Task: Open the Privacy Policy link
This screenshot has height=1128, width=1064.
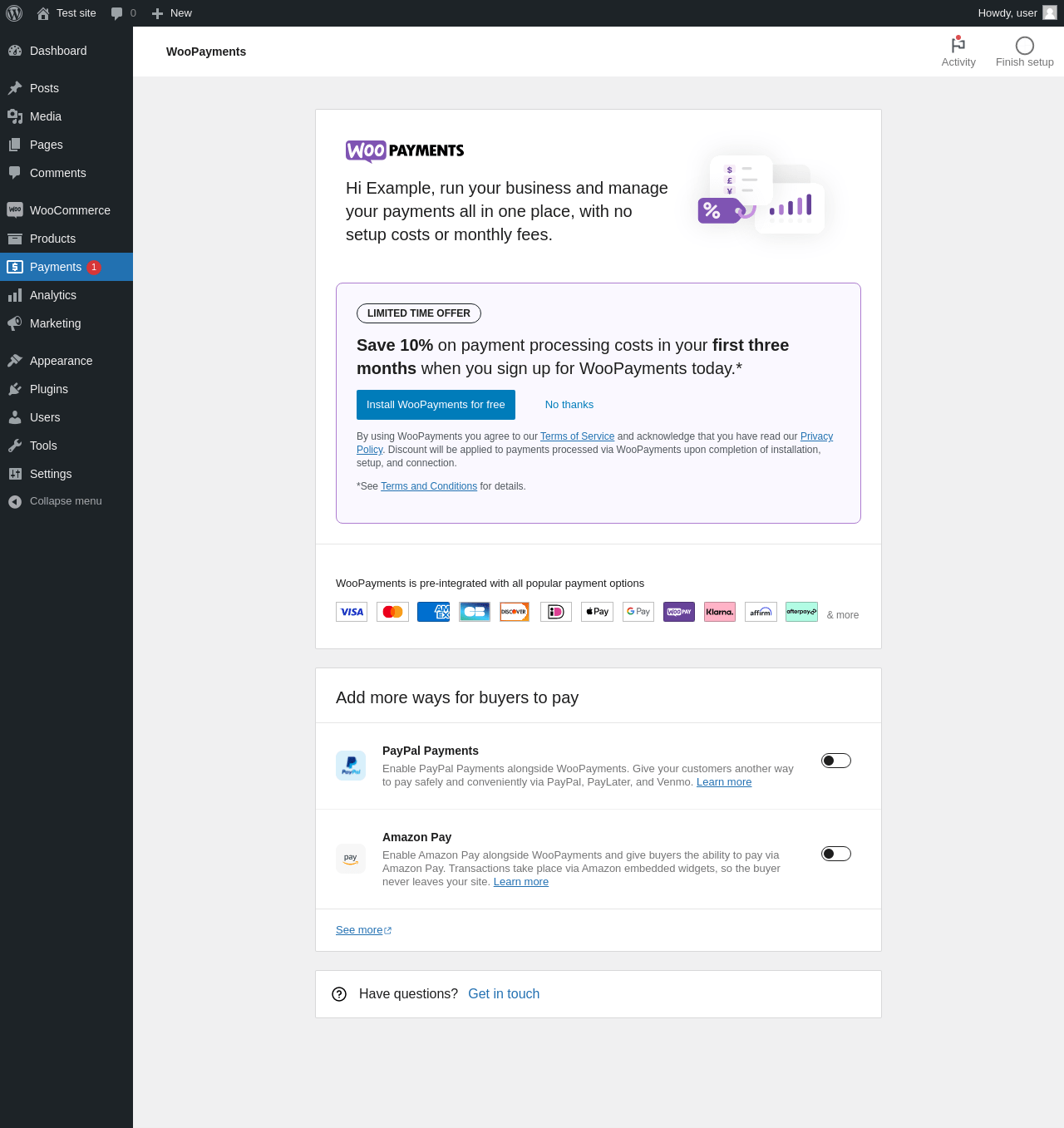Action: [x=816, y=436]
